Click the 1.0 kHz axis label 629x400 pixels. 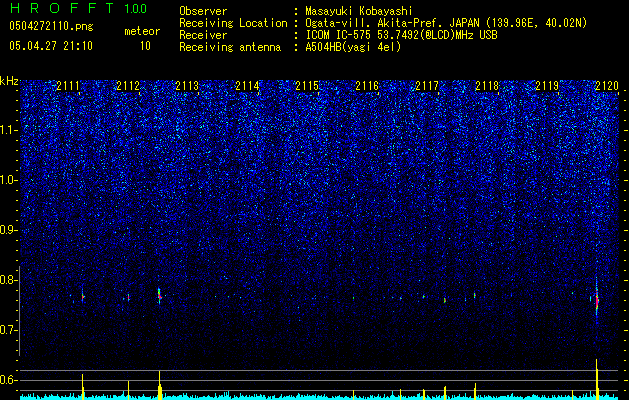(x=8, y=180)
